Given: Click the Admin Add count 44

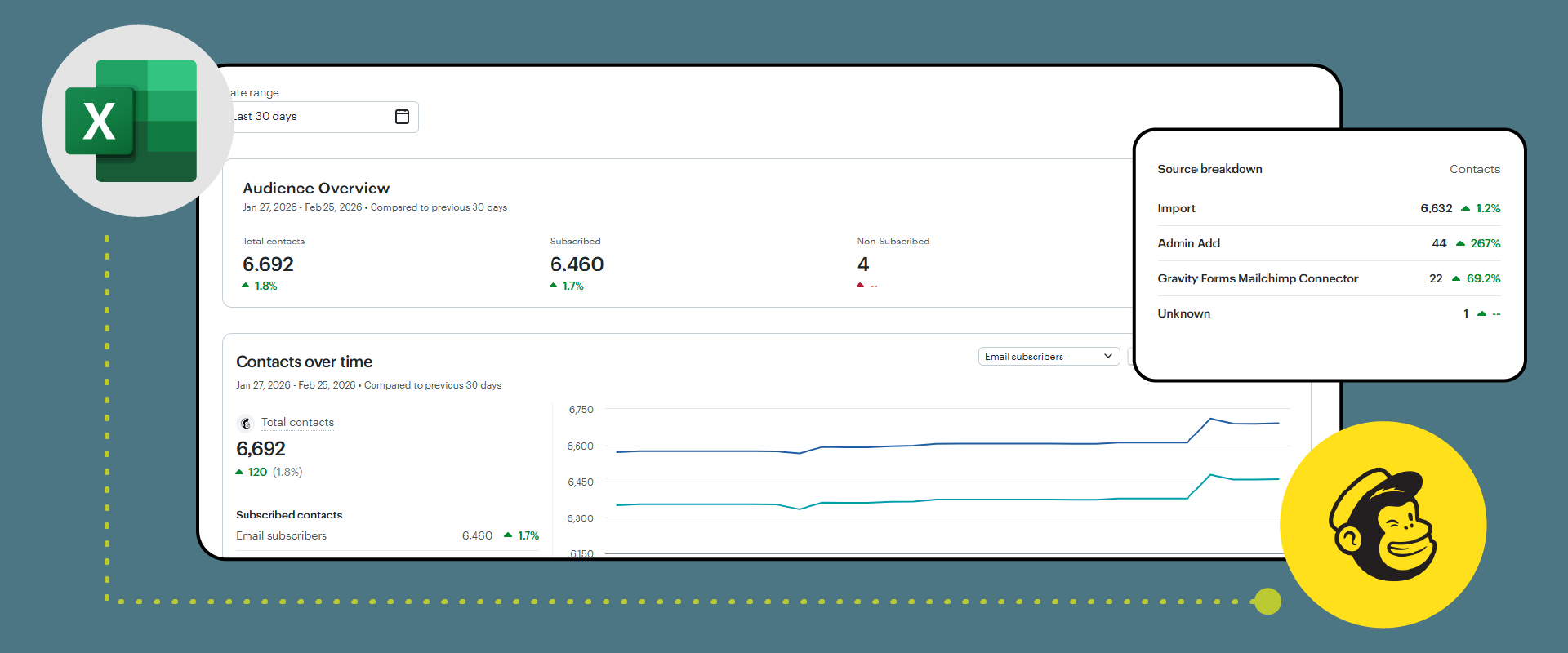Looking at the screenshot, I should [1439, 243].
